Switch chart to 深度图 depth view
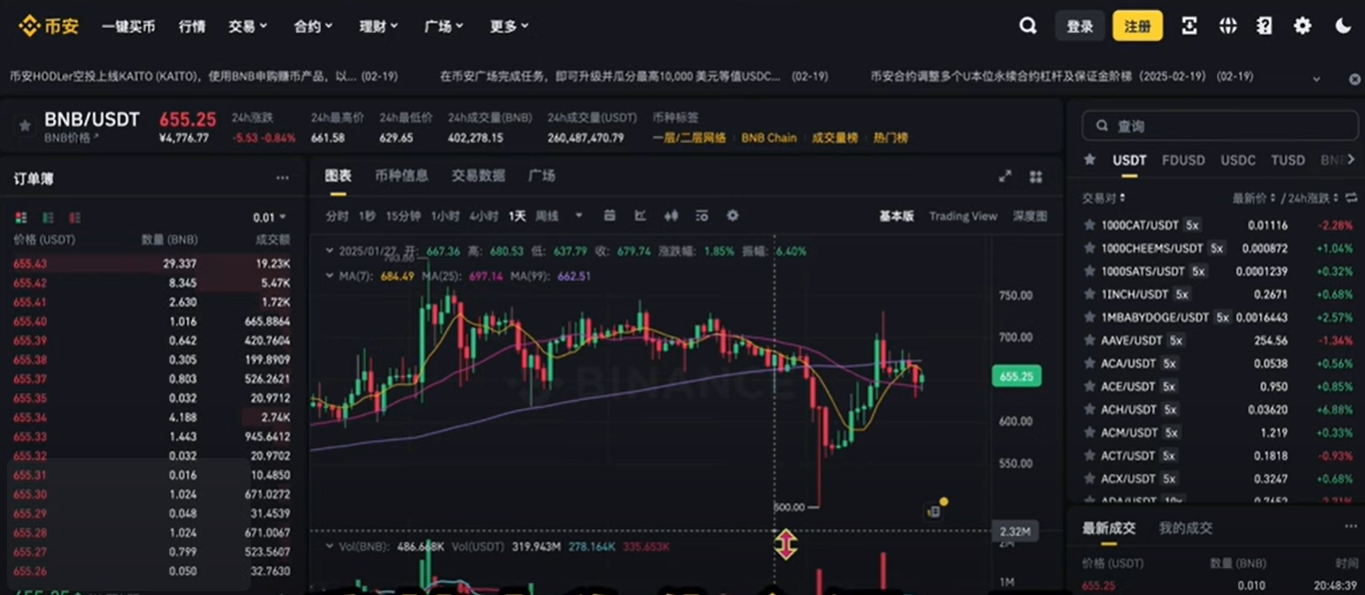The width and height of the screenshot is (1365, 595). coord(1030,216)
